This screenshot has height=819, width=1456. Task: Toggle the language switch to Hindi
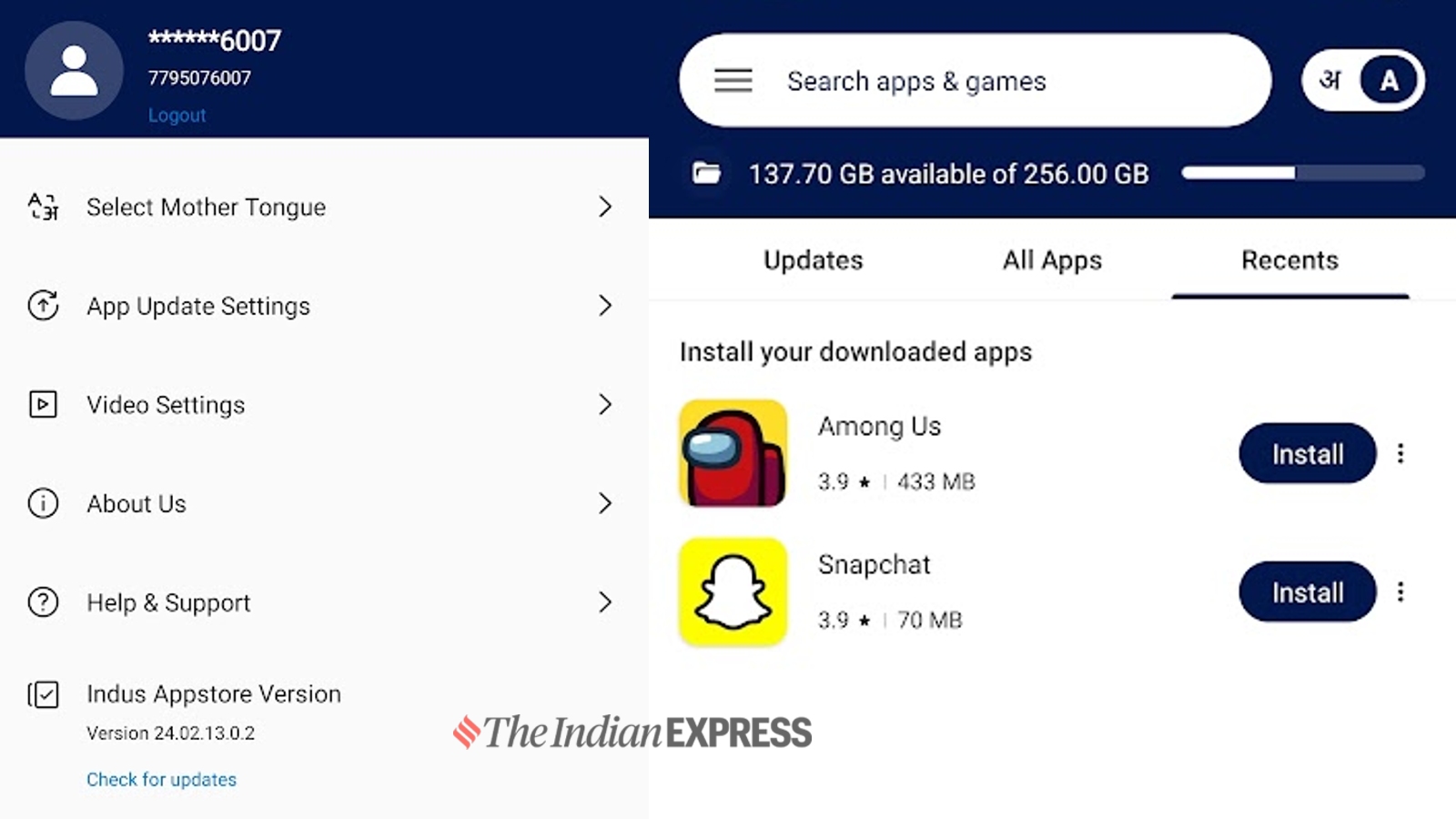1331,80
